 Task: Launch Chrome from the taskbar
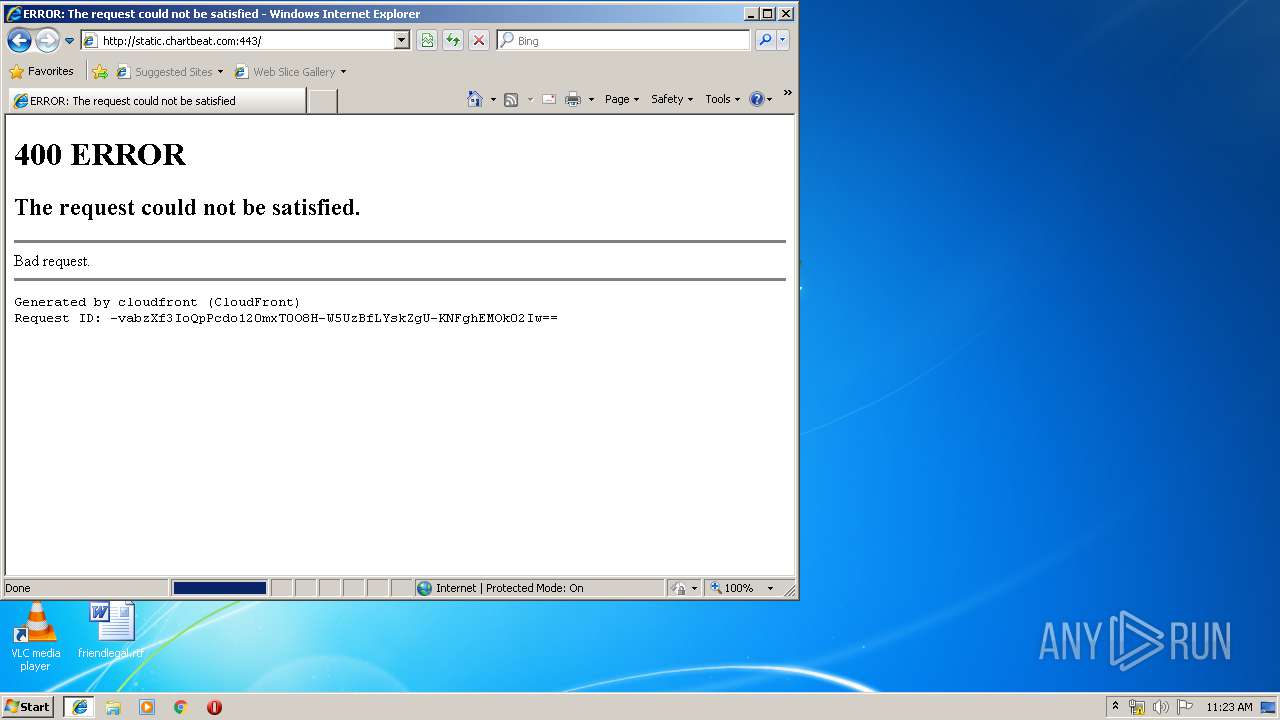pyautogui.click(x=180, y=707)
